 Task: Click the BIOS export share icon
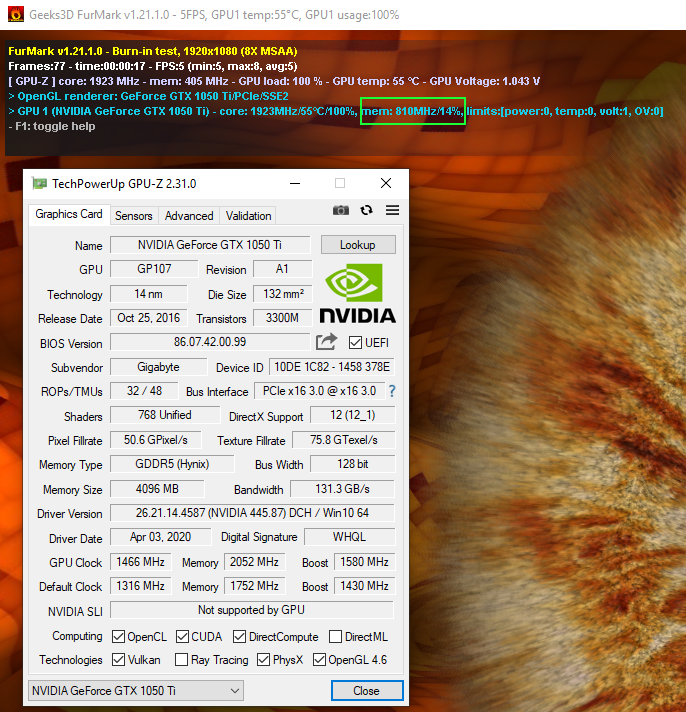(x=326, y=342)
